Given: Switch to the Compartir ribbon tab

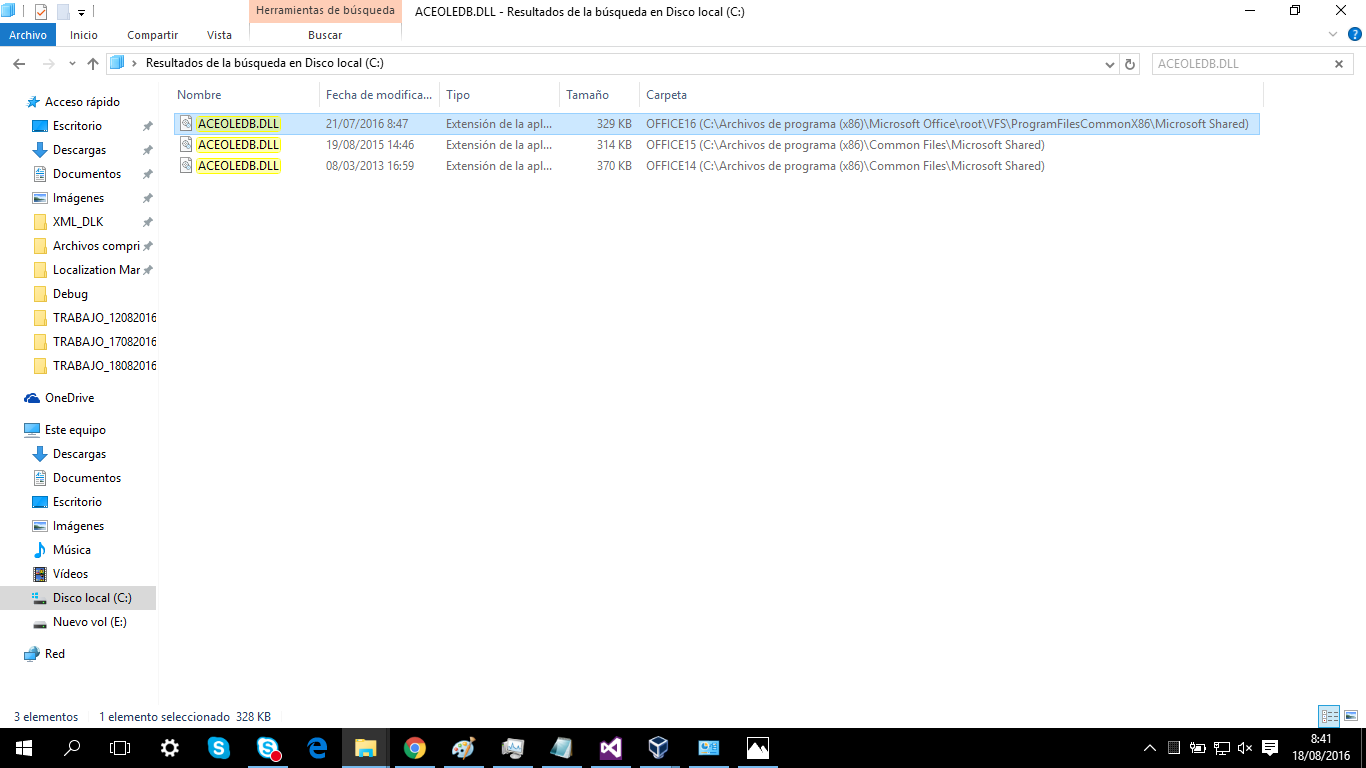Looking at the screenshot, I should click(153, 35).
